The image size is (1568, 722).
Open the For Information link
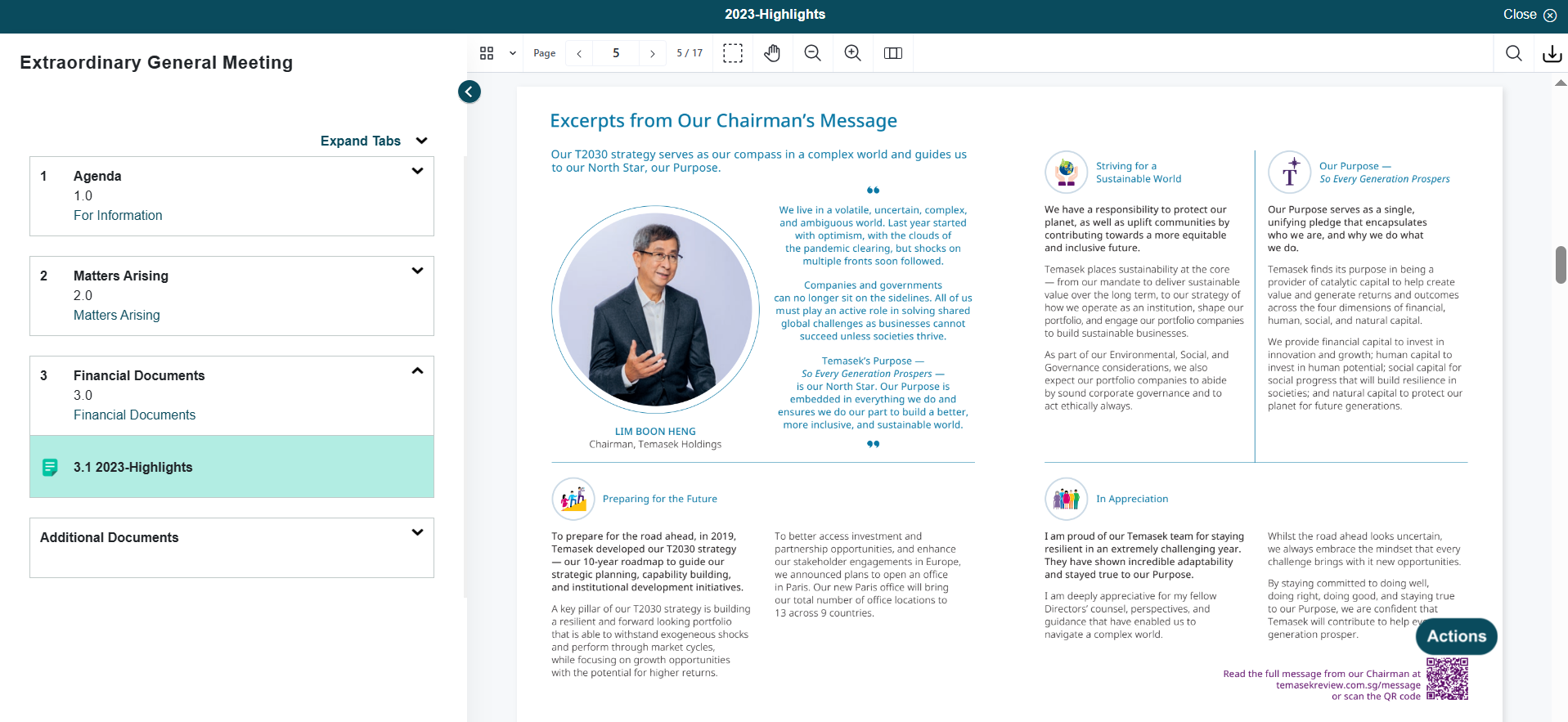(x=118, y=215)
